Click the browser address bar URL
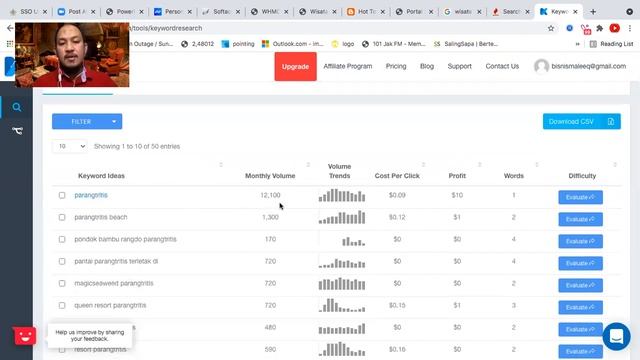The width and height of the screenshot is (640, 360). 165,28
